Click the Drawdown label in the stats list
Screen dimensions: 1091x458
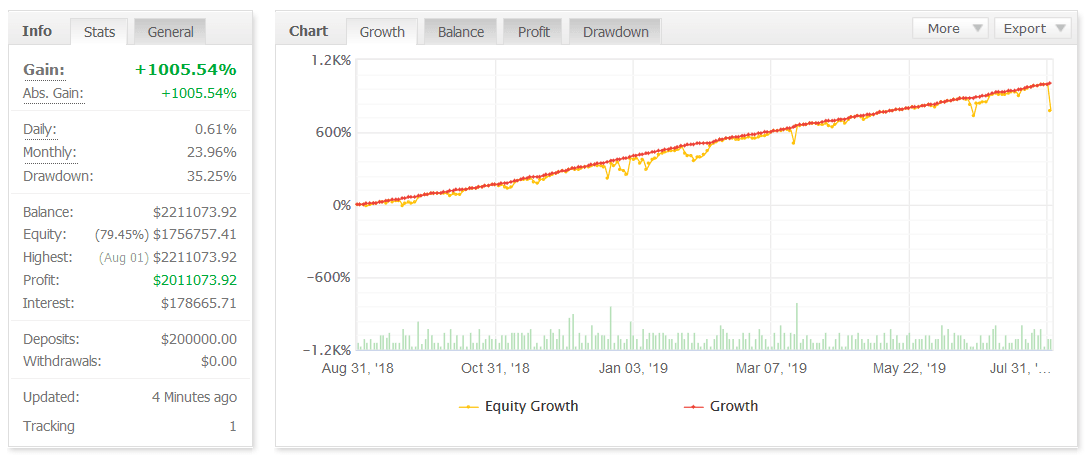point(58,176)
